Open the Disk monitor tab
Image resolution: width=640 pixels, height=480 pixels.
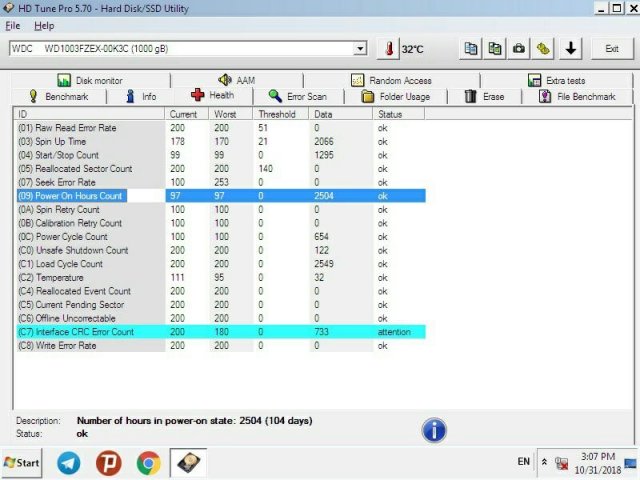pyautogui.click(x=88, y=81)
